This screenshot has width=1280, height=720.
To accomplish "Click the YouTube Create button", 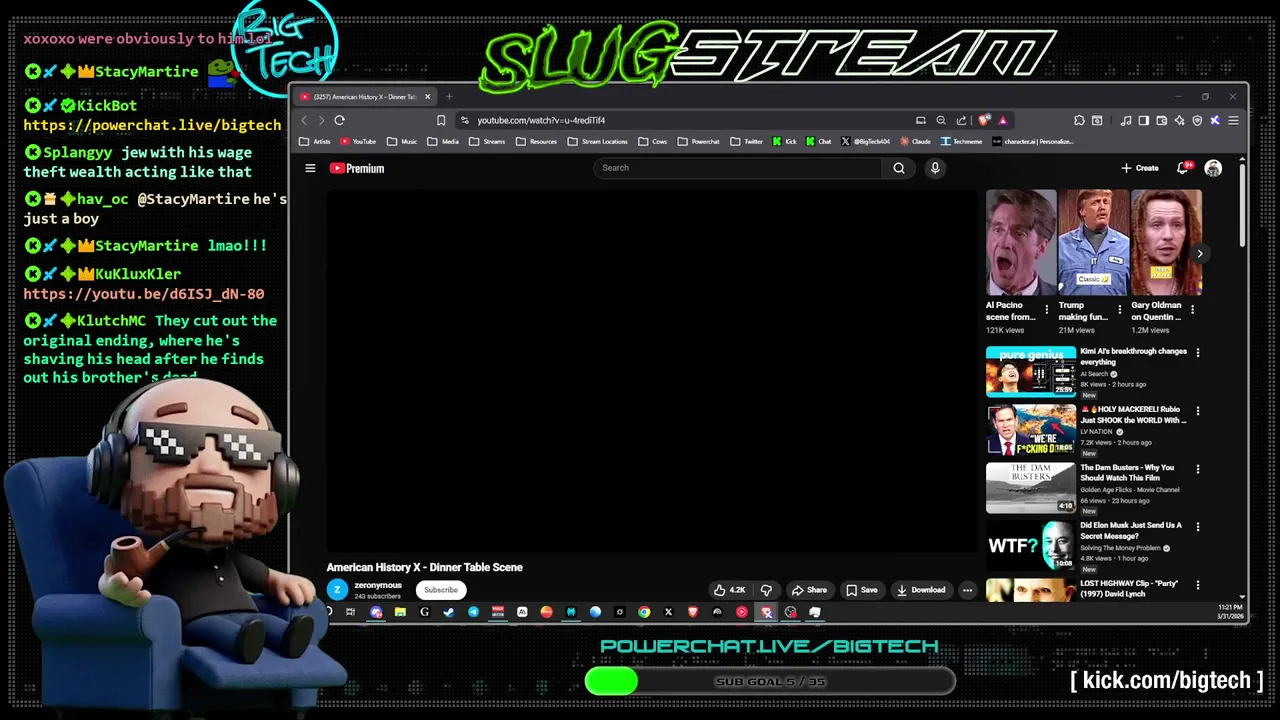I will [1140, 168].
